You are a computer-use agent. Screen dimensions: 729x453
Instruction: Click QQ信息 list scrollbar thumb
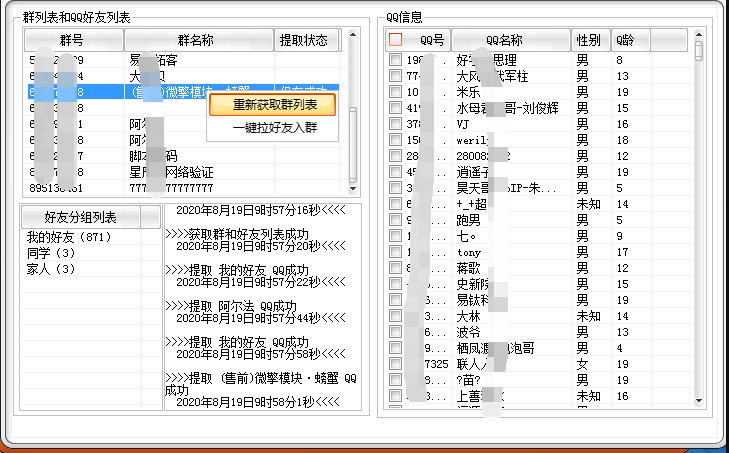click(x=699, y=51)
